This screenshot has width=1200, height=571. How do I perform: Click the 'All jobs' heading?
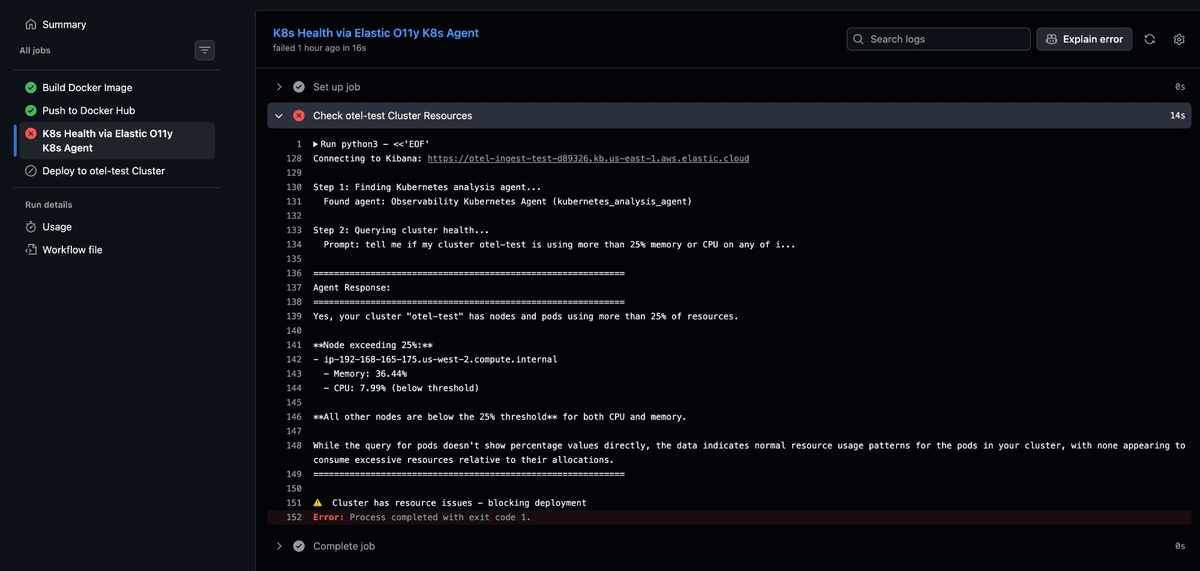coord(35,50)
